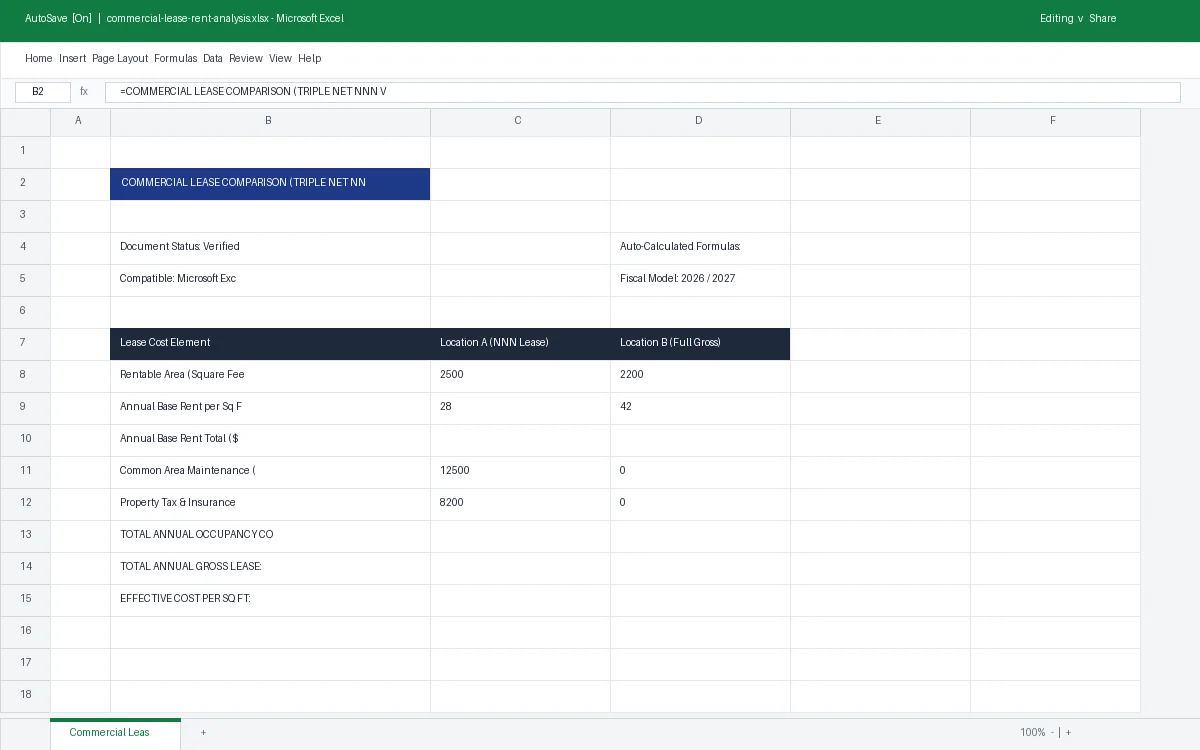
Task: Click the Share button
Action: pyautogui.click(x=1103, y=19)
